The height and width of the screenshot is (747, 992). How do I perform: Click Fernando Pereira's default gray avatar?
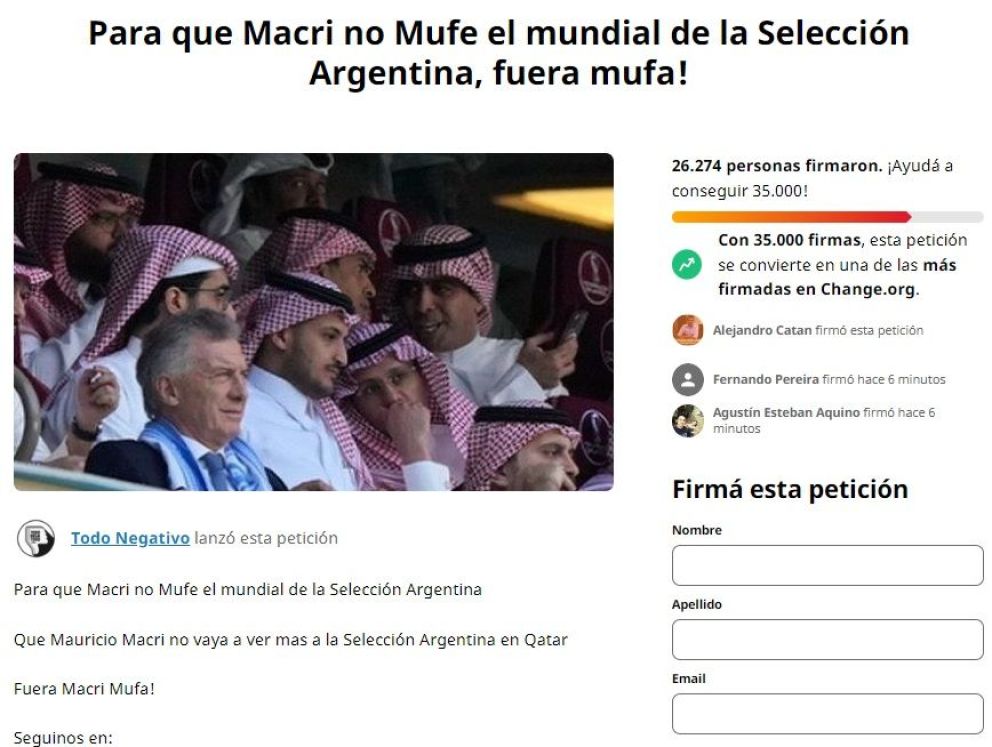tap(688, 380)
